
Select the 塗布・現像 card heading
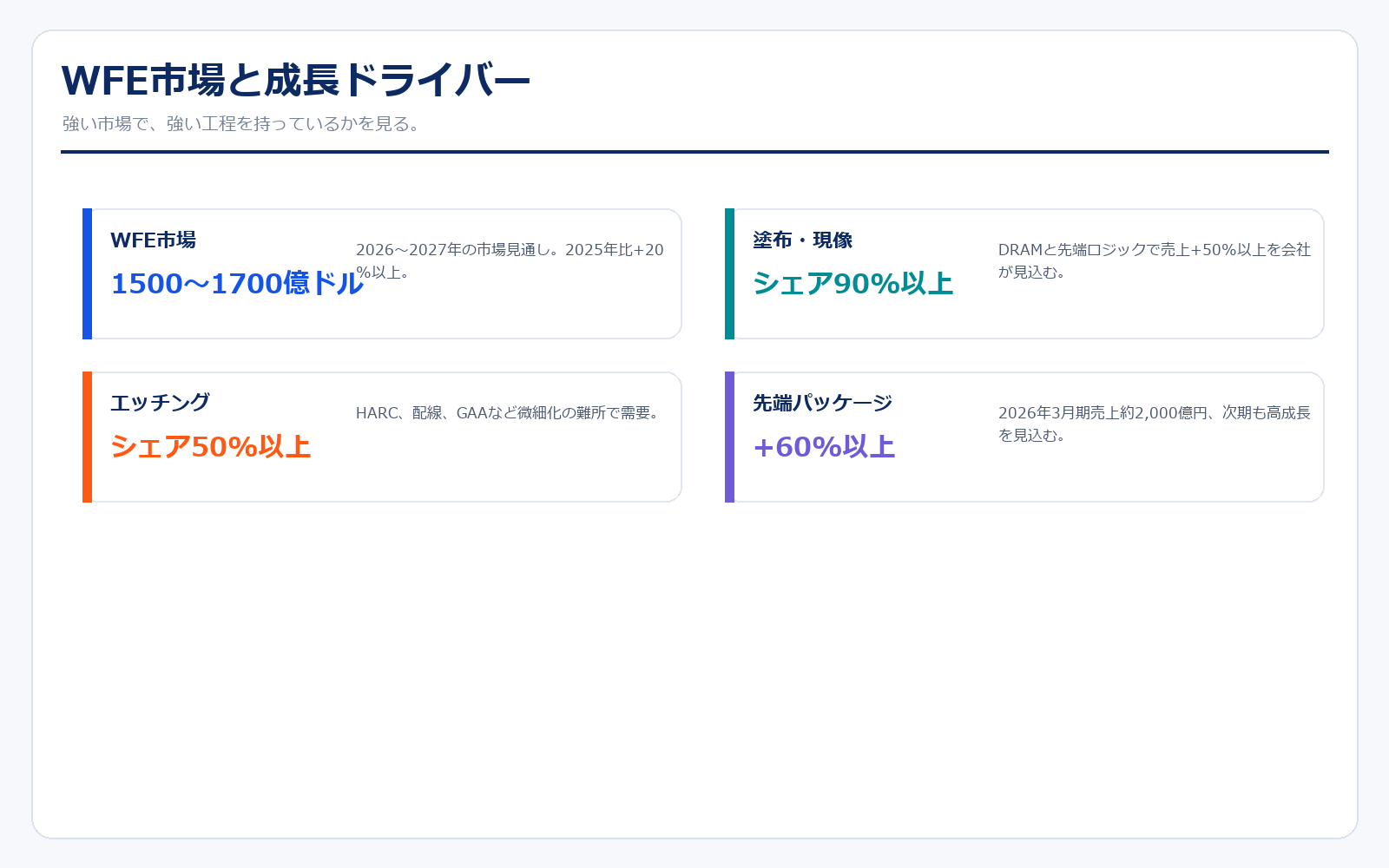point(803,240)
